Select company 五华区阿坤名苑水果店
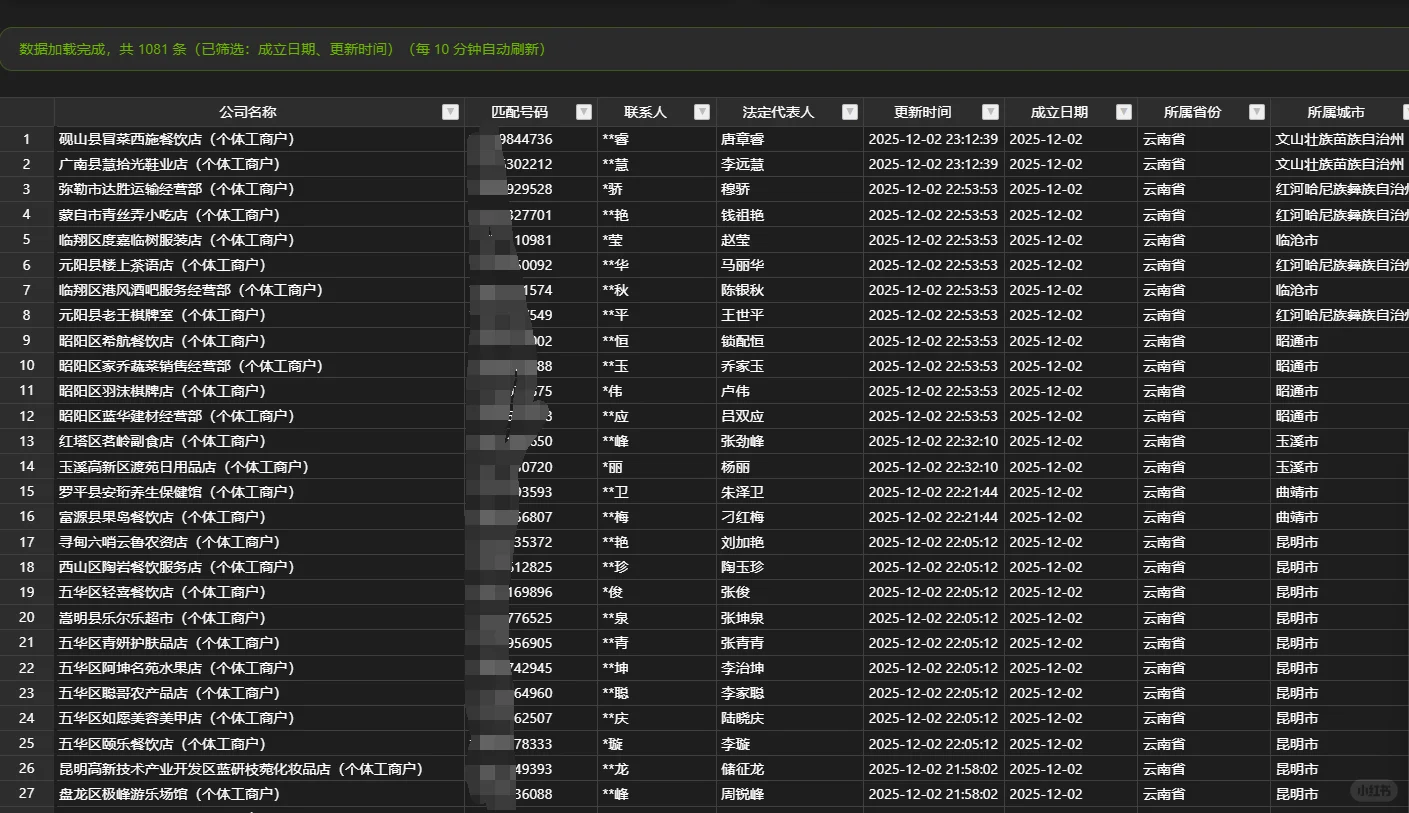This screenshot has height=813, width=1409. click(x=177, y=668)
